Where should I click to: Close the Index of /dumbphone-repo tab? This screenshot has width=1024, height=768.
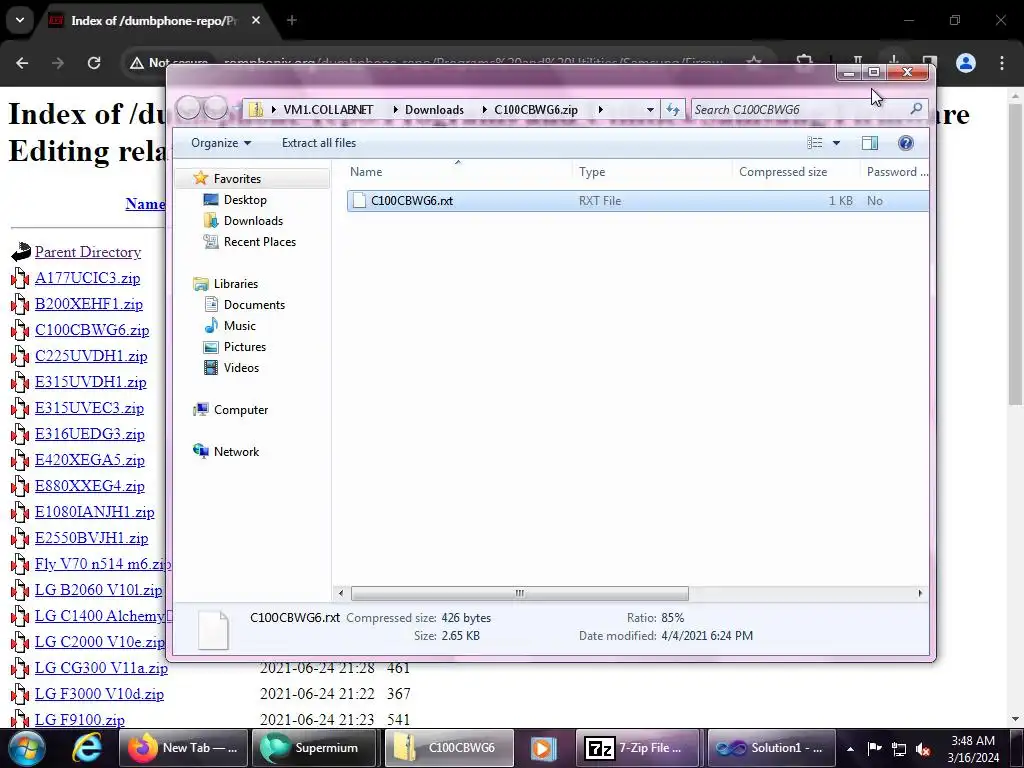tap(256, 20)
